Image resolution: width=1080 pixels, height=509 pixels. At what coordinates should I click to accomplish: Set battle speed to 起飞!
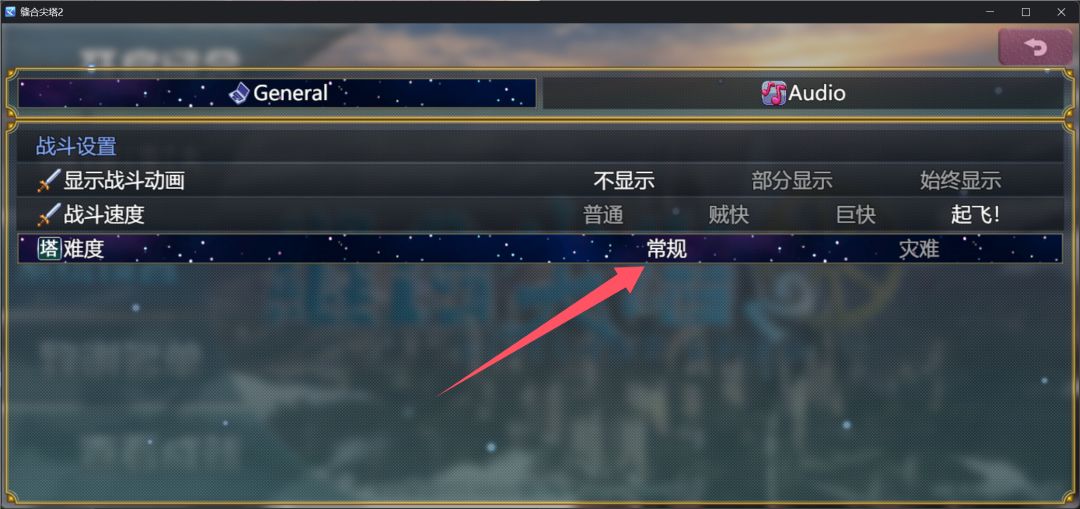pos(975,215)
